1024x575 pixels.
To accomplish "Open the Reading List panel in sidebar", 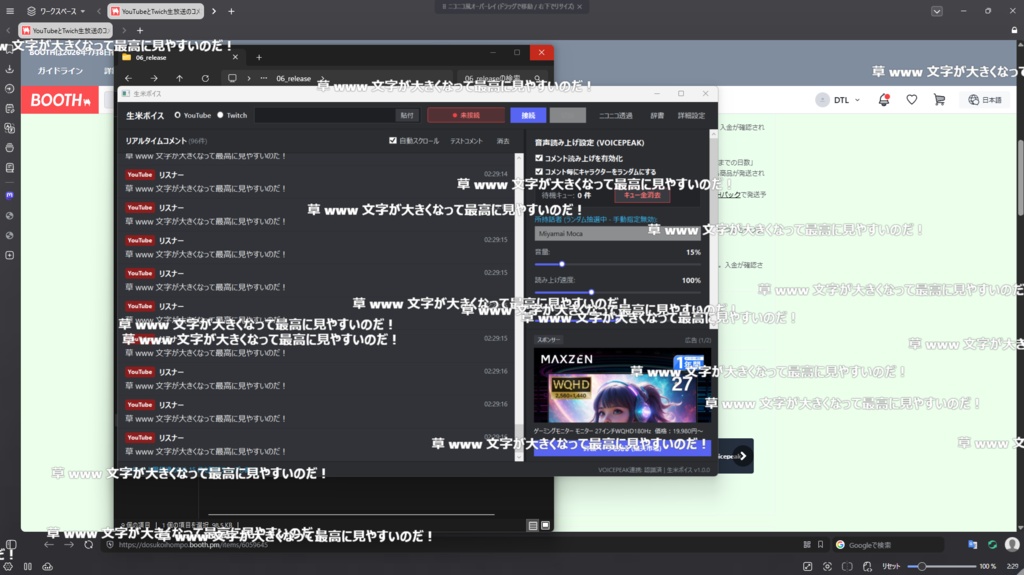I will [x=10, y=168].
